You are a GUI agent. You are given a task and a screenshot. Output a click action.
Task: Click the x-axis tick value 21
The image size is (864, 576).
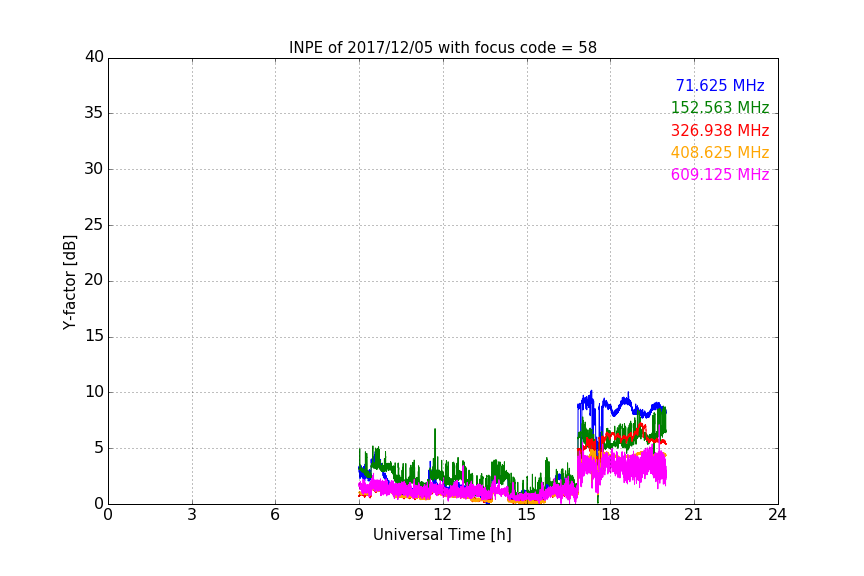click(x=694, y=515)
